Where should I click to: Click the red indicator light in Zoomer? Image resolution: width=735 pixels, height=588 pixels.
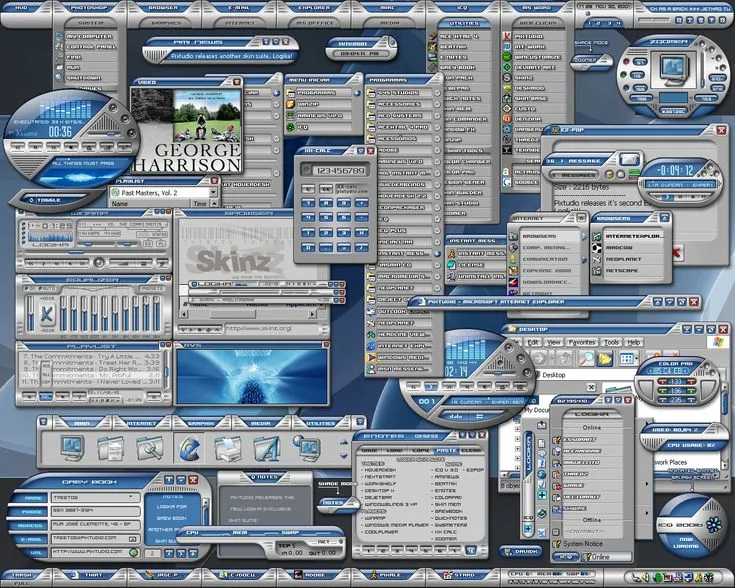coord(625,61)
